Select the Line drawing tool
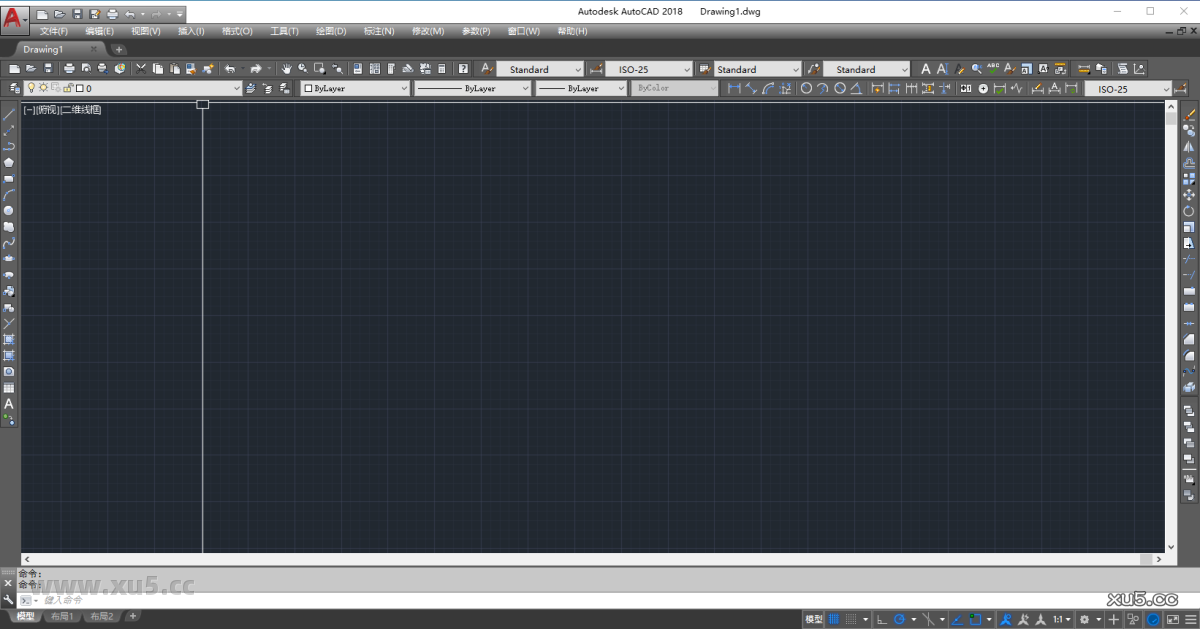Image resolution: width=1200 pixels, height=629 pixels. 8,115
